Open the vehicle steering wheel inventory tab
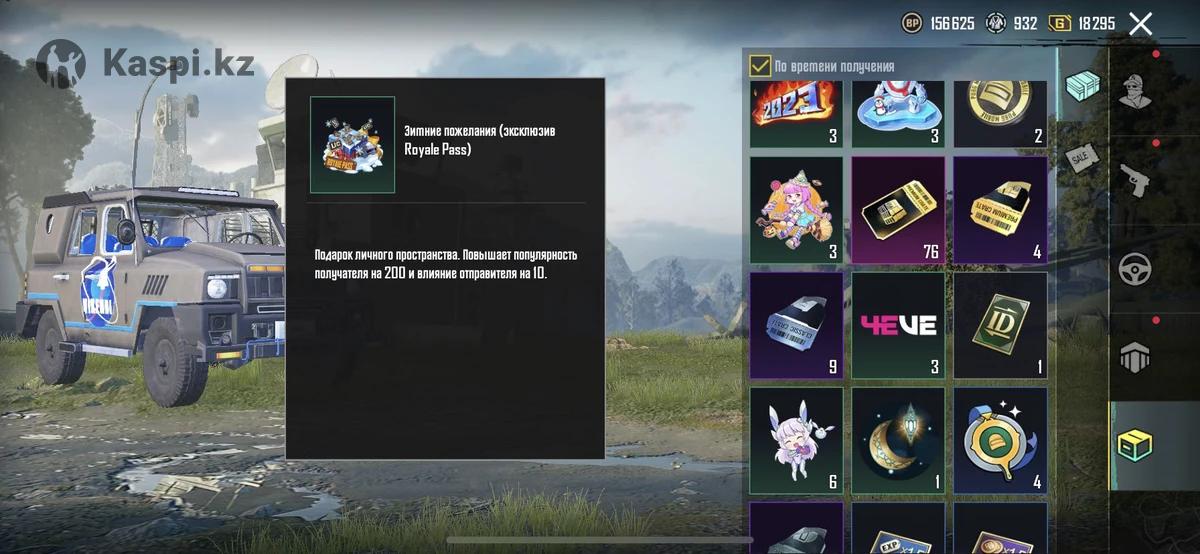1200x554 pixels. (x=1134, y=268)
